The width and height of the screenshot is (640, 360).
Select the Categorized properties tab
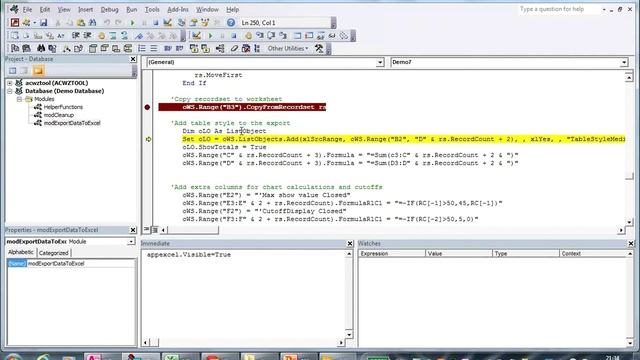(x=53, y=253)
